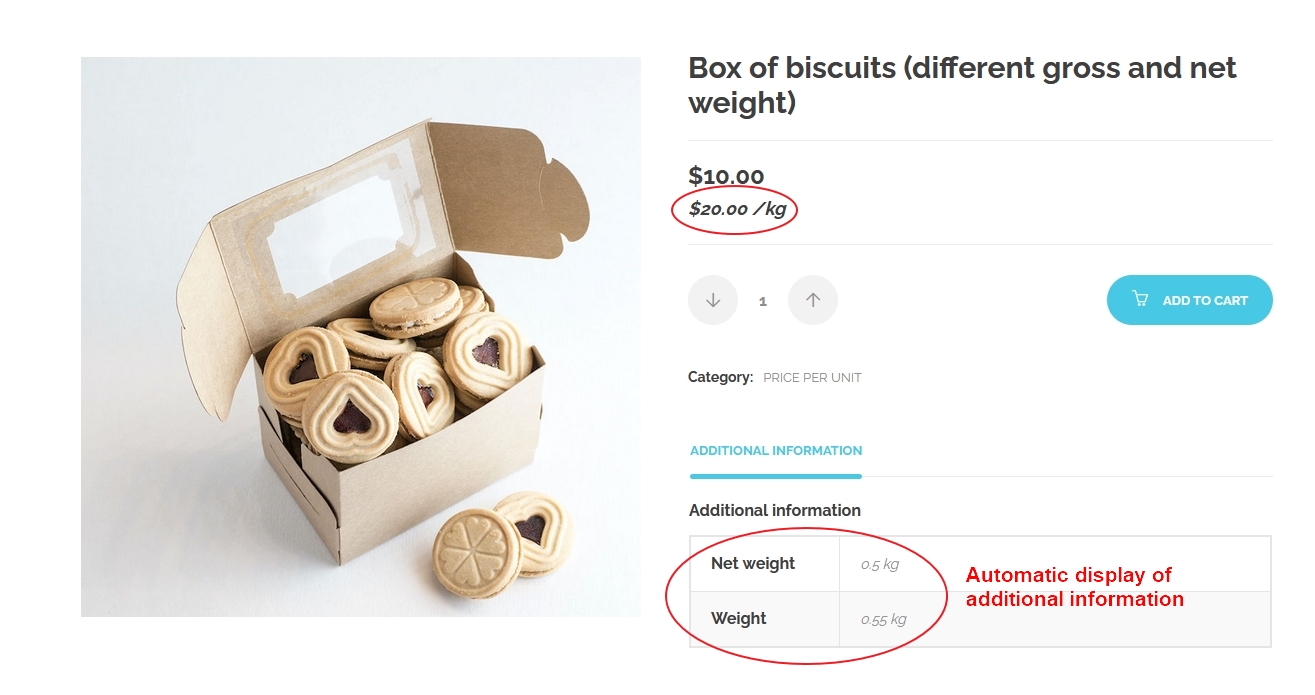Click the product title Box of biscuits
Screen dimensions: 1315x695
coord(962,85)
